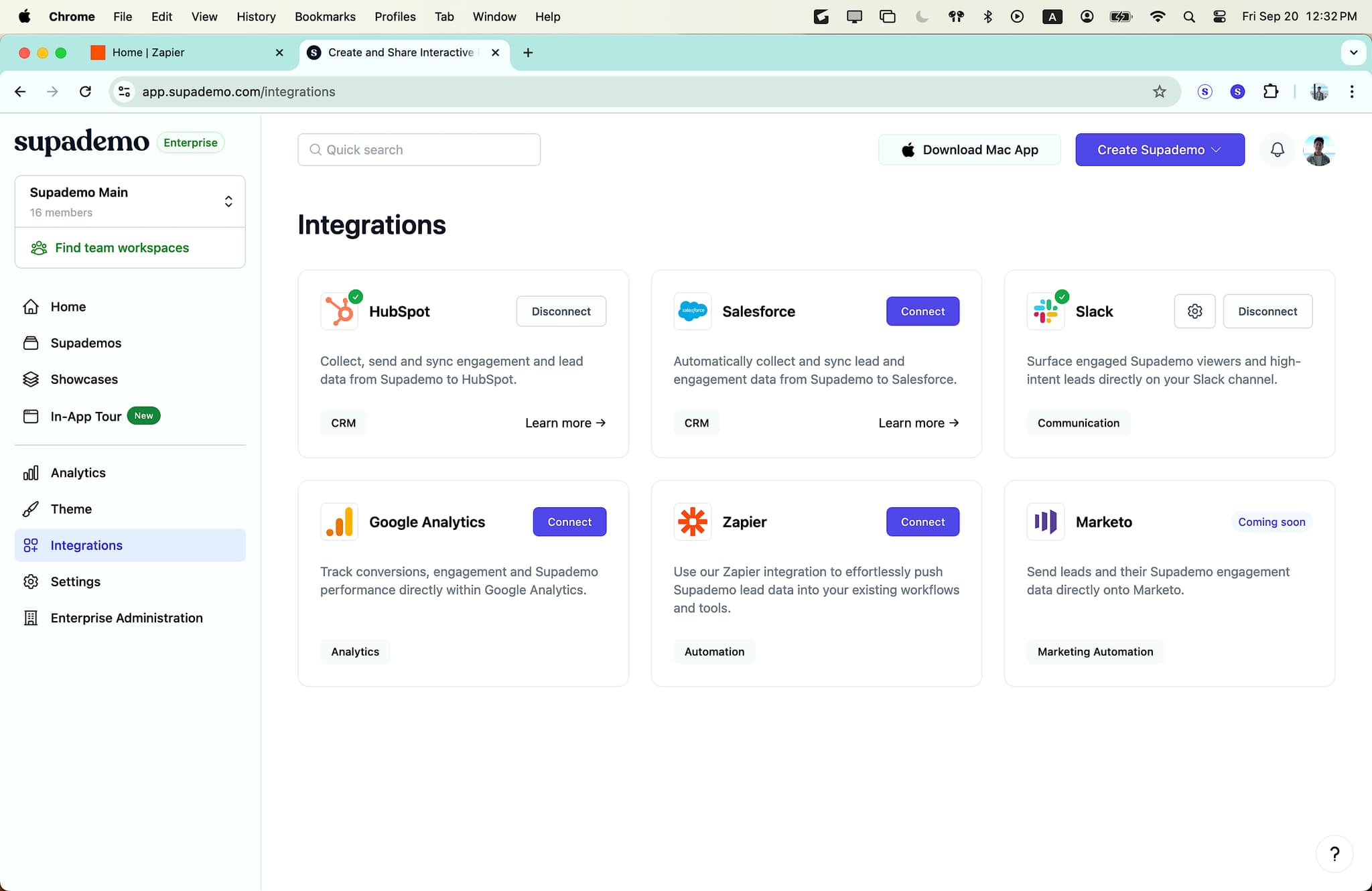Viewport: 1372px width, 891px height.
Task: Open Showcases in the sidebar
Action: (x=130, y=379)
